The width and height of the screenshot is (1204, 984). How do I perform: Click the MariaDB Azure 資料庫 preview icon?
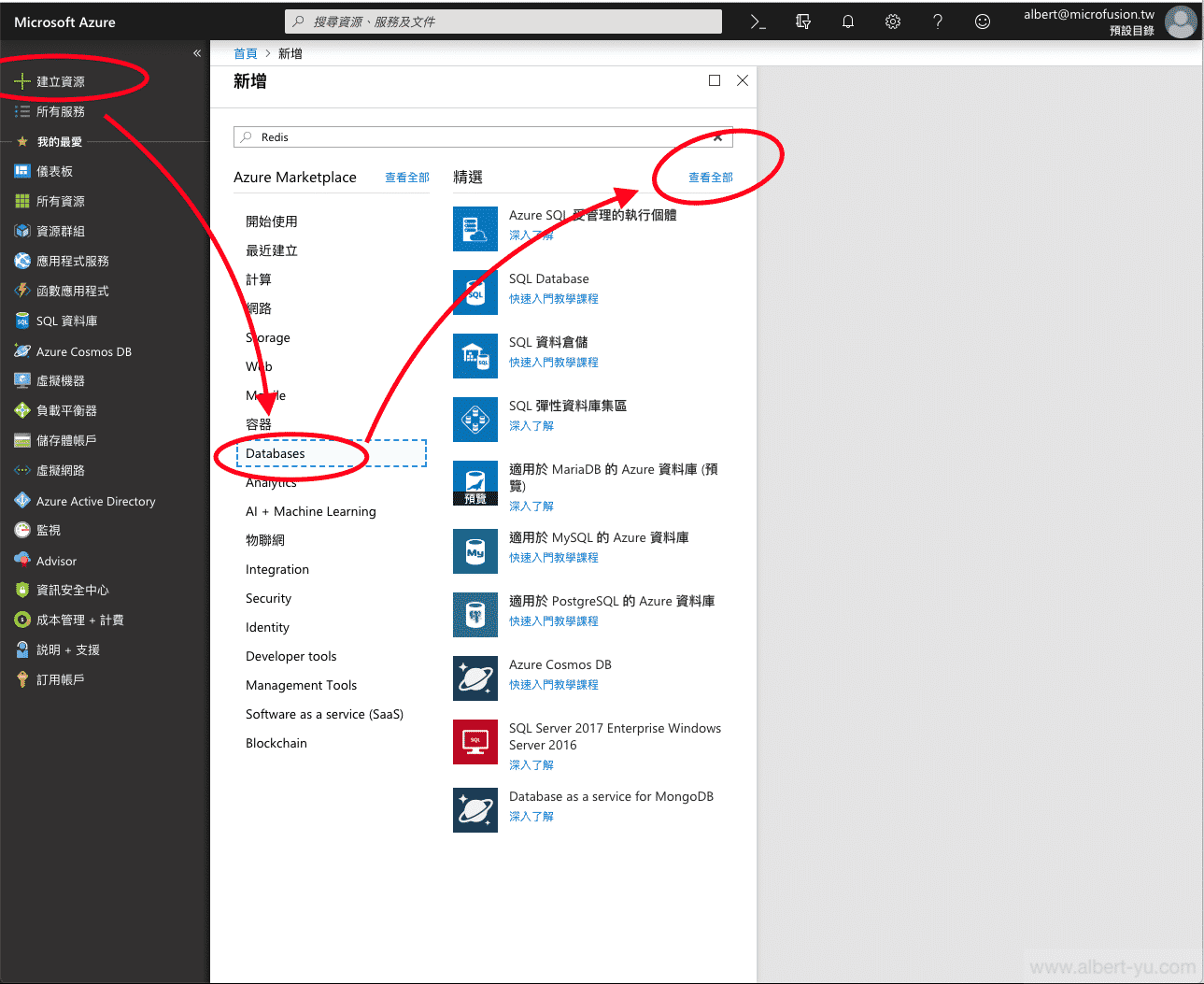click(x=475, y=483)
